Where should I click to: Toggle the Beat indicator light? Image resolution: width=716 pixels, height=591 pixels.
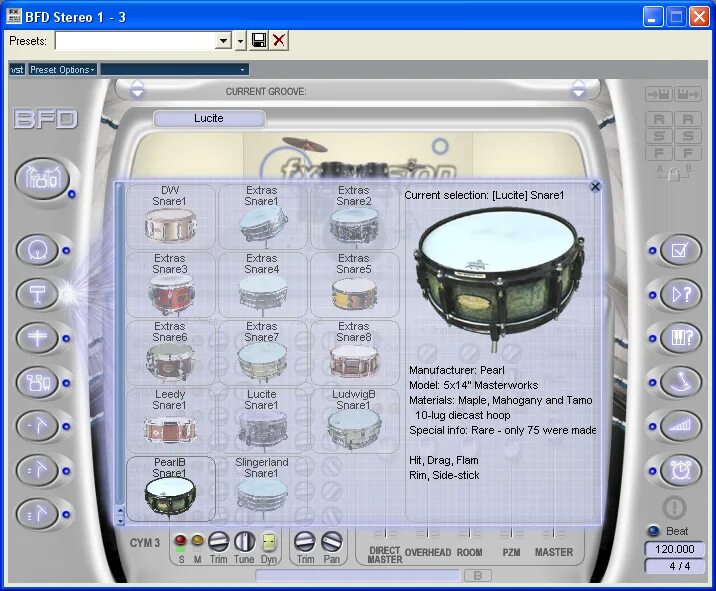(x=654, y=531)
